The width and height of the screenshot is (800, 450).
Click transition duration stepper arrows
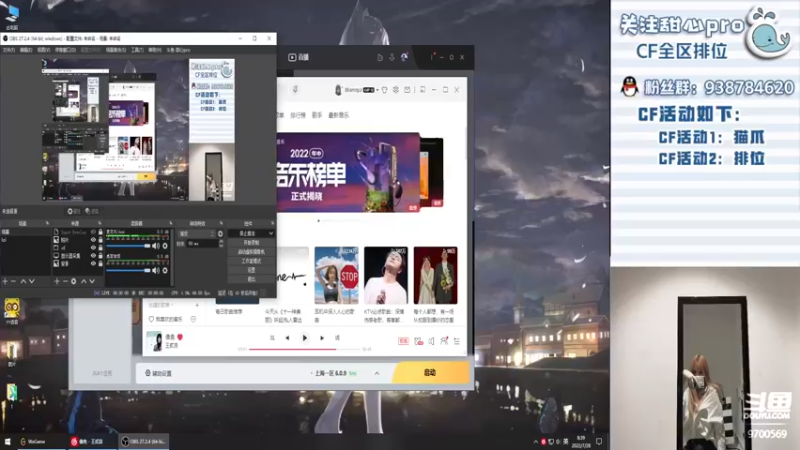tap(221, 244)
